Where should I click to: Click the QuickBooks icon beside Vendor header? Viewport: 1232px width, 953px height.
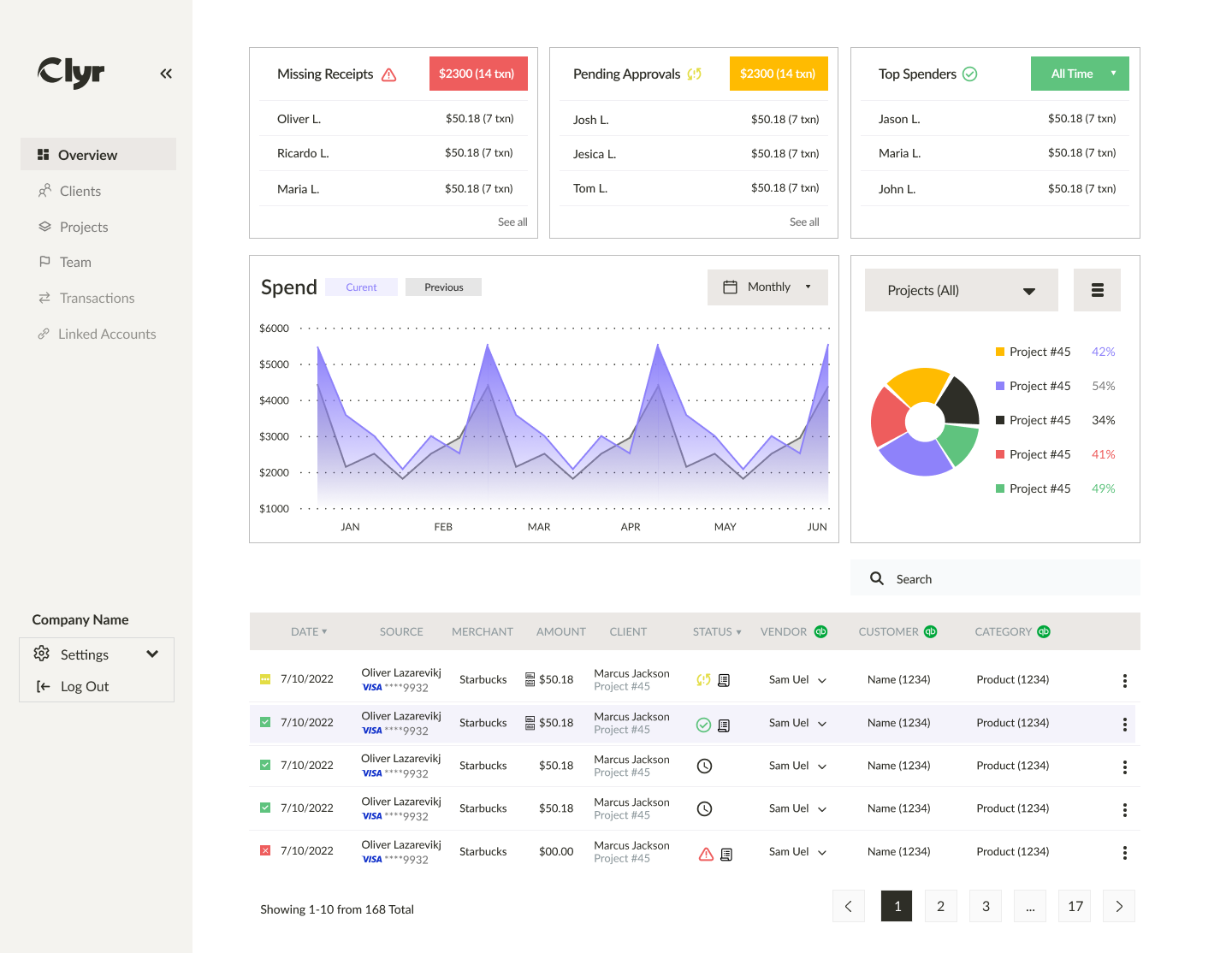click(x=820, y=631)
